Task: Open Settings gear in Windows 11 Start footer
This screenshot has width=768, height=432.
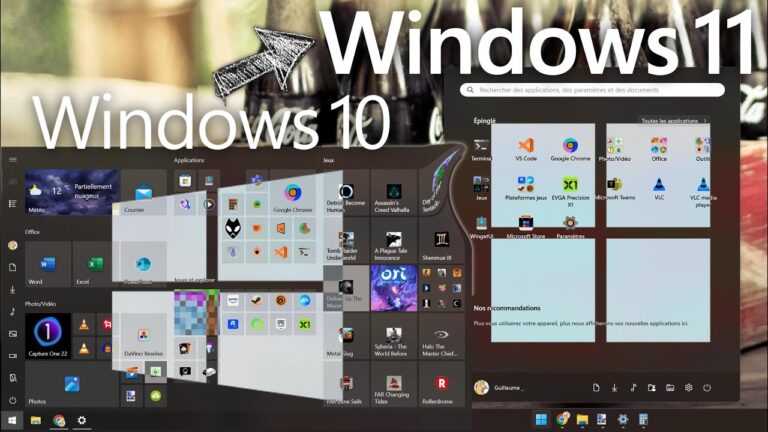Action: (x=689, y=387)
